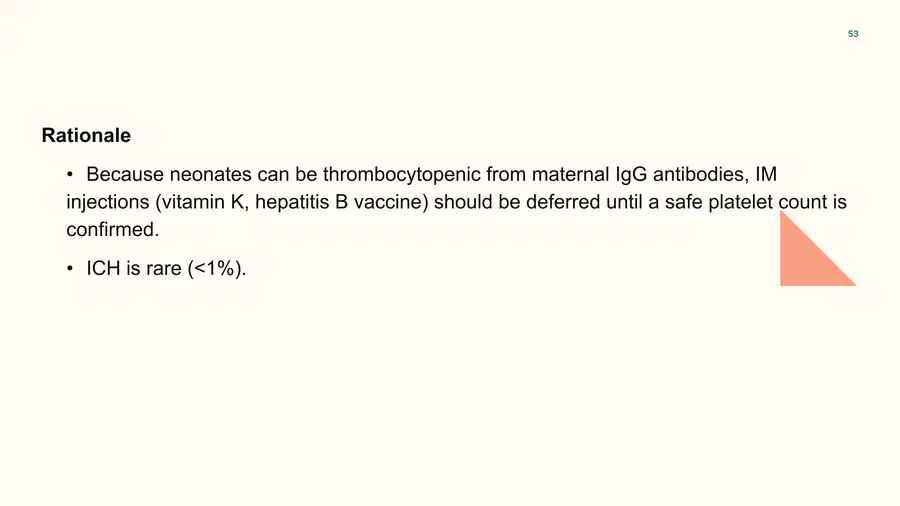Click the text IgG antibodies
Viewport: 900px width, 506px height.
tap(682, 174)
